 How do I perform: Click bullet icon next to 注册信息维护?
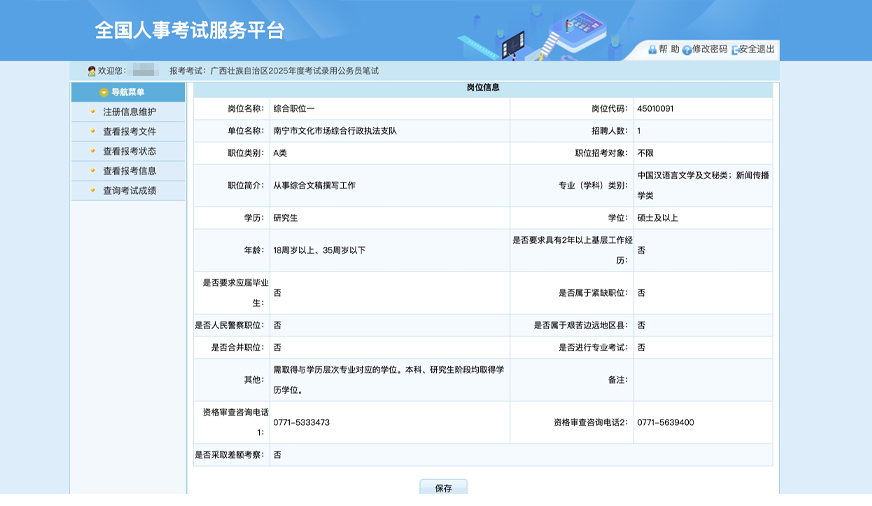point(93,111)
